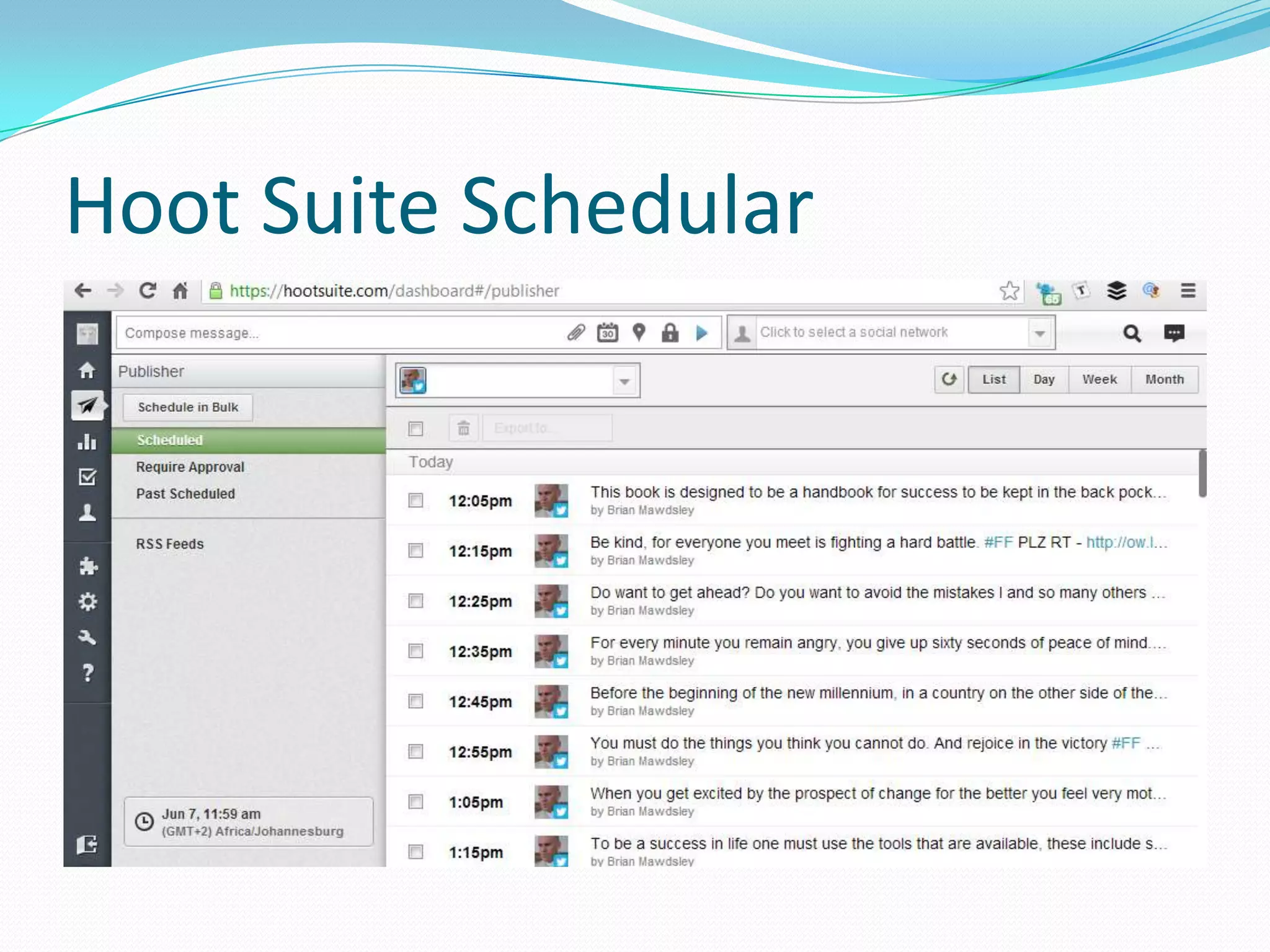Tick the select-all checkbox above Today
The image size is (1270, 952).
pos(415,428)
